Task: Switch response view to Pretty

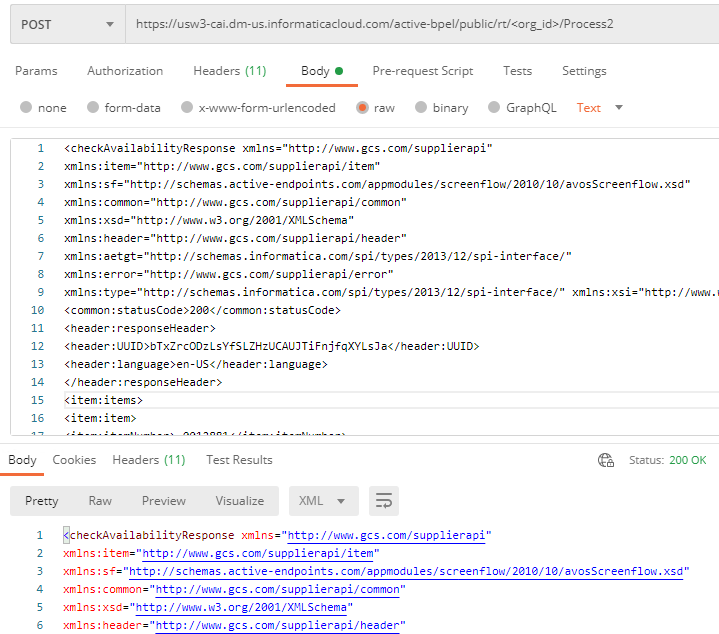Action: 42,501
